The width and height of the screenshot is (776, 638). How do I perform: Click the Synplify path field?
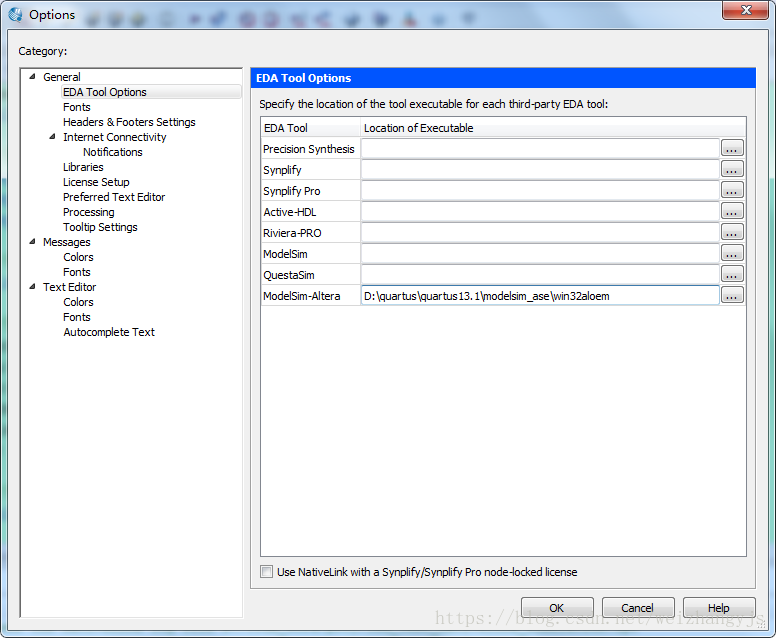coord(540,169)
